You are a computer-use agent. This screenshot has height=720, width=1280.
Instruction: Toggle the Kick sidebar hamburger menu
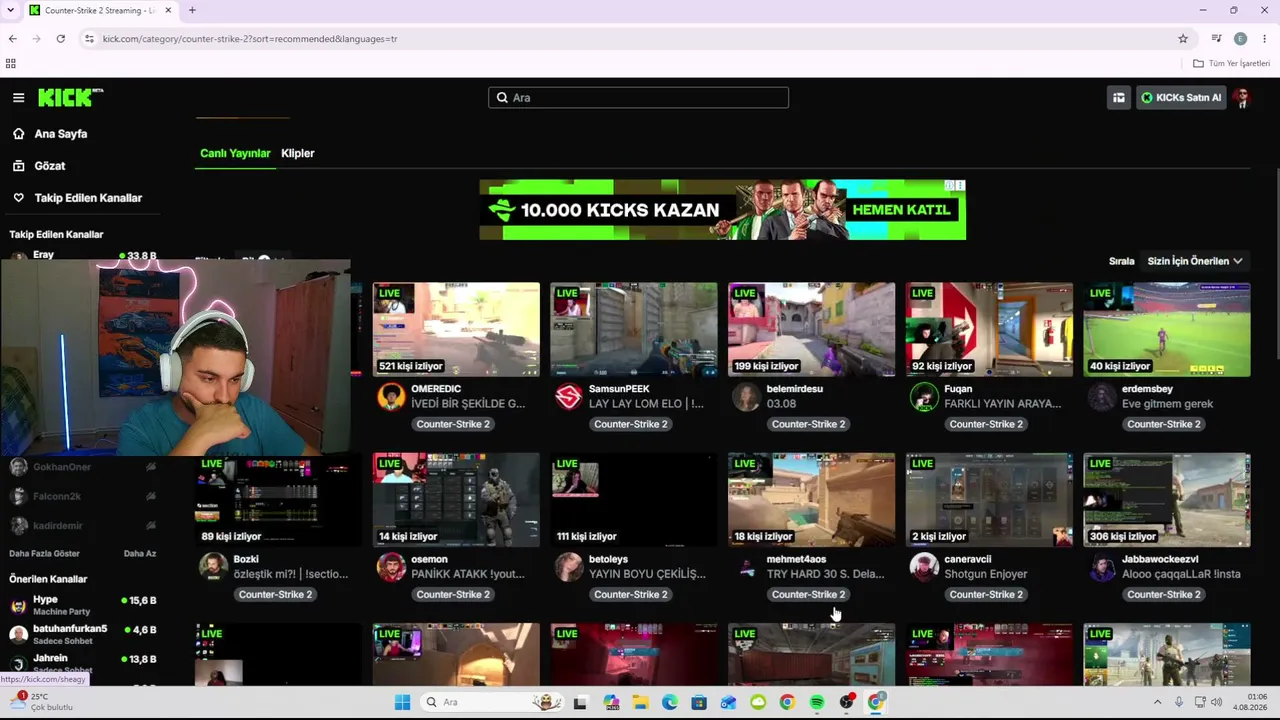pyautogui.click(x=18, y=97)
